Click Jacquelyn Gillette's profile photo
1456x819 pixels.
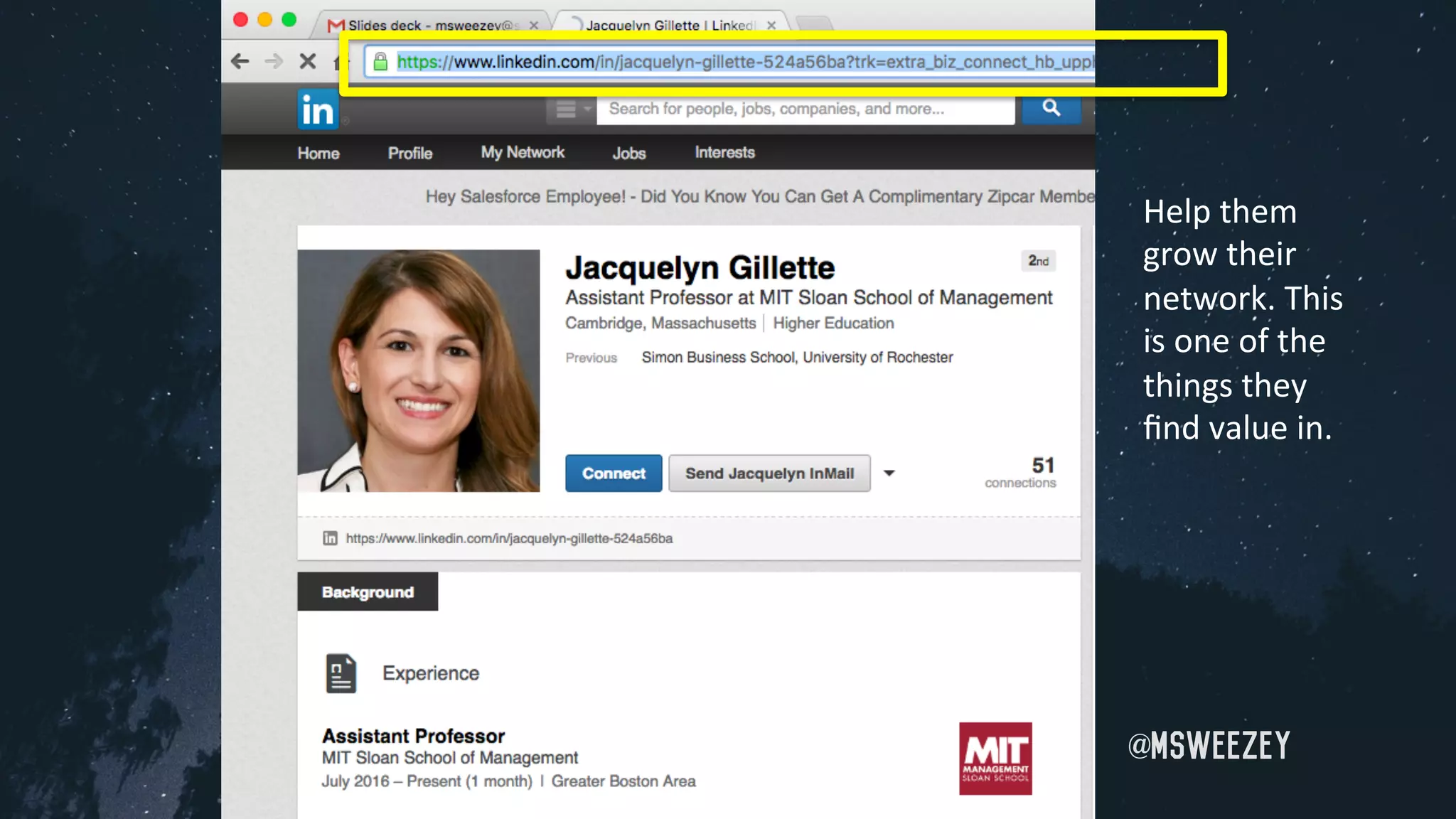(x=419, y=370)
